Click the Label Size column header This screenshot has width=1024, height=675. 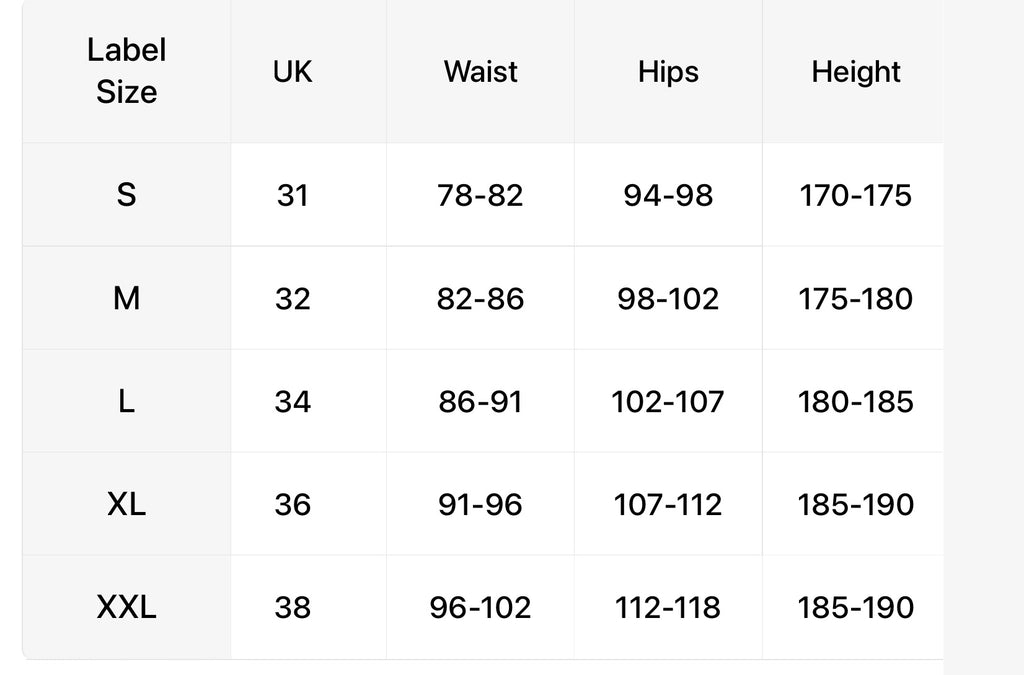pos(127,71)
